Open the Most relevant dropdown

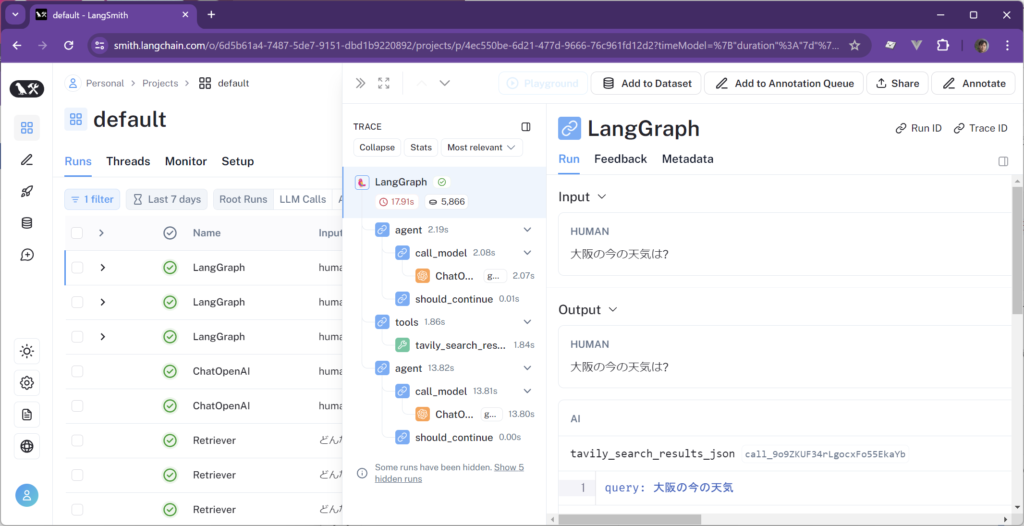(482, 147)
